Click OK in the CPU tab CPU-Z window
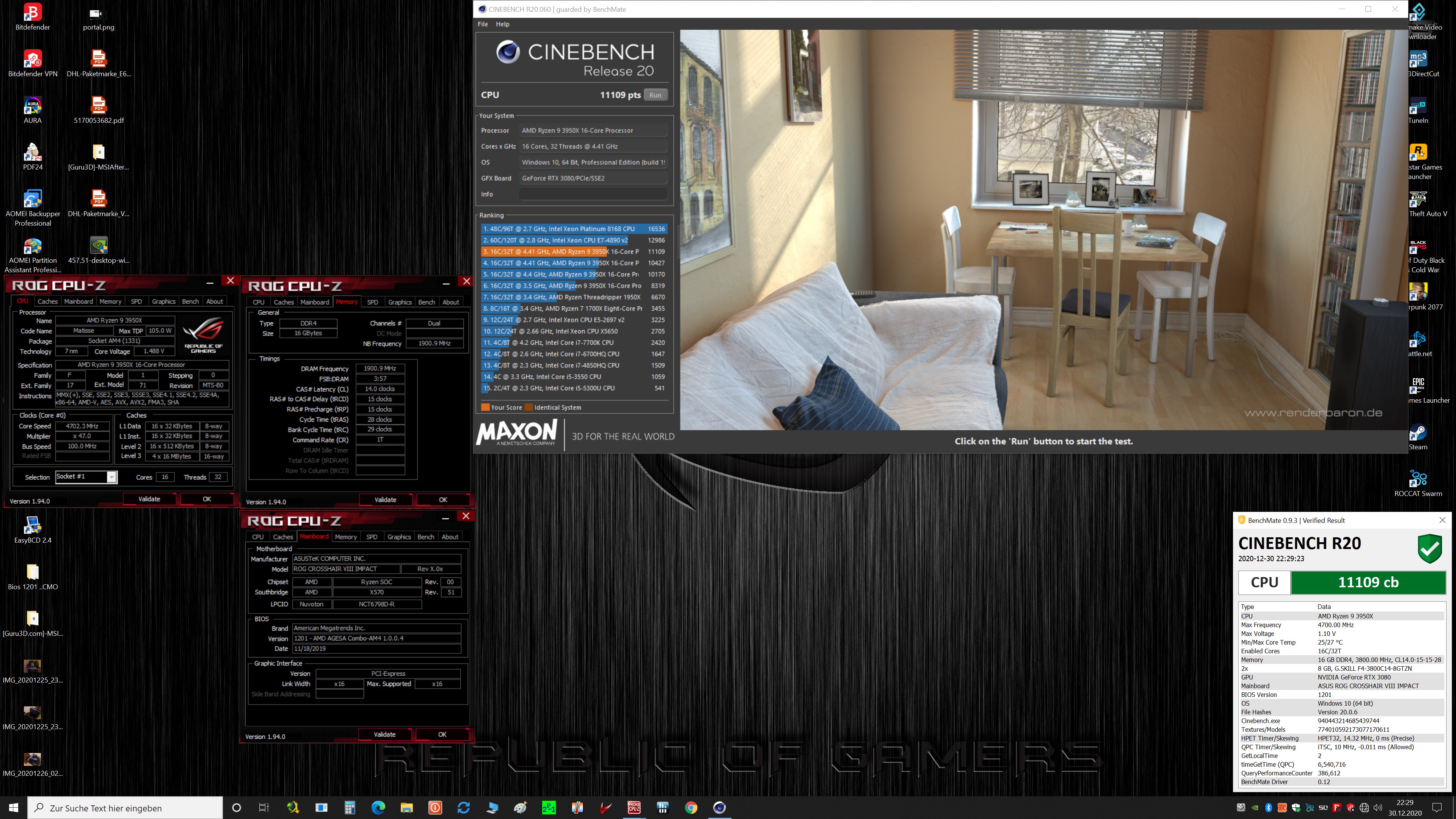The height and width of the screenshot is (819, 1456). (207, 499)
